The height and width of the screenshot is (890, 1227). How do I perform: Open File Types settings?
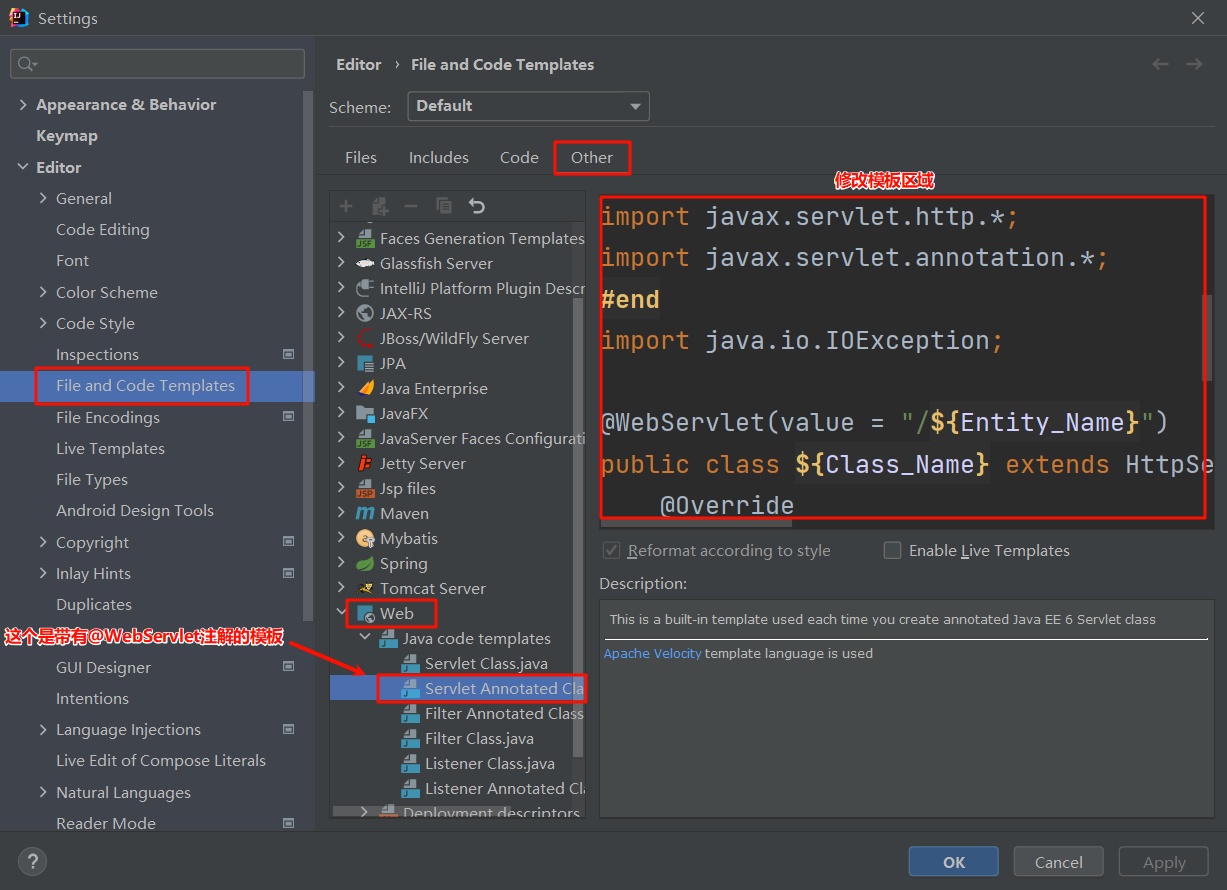click(x=92, y=479)
